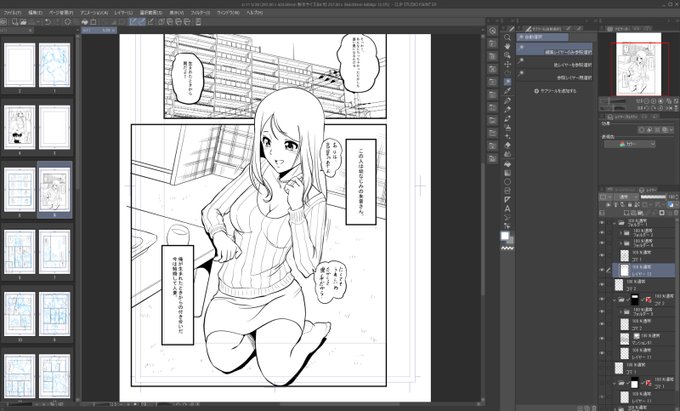Toggle visibility of コマ 3 frame folder
The width and height of the screenshot is (680, 411).
click(602, 299)
